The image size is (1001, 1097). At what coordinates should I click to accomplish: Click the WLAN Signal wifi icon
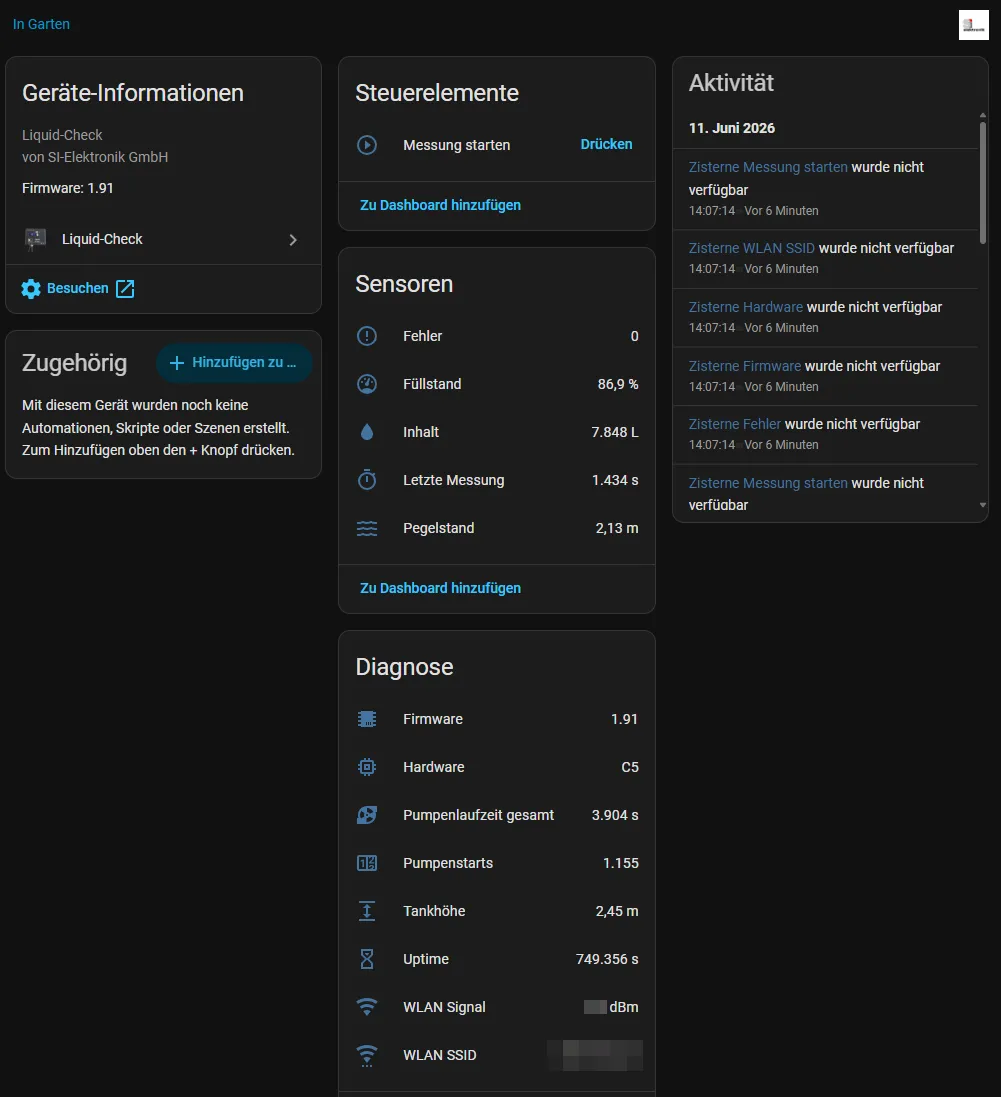(367, 1007)
